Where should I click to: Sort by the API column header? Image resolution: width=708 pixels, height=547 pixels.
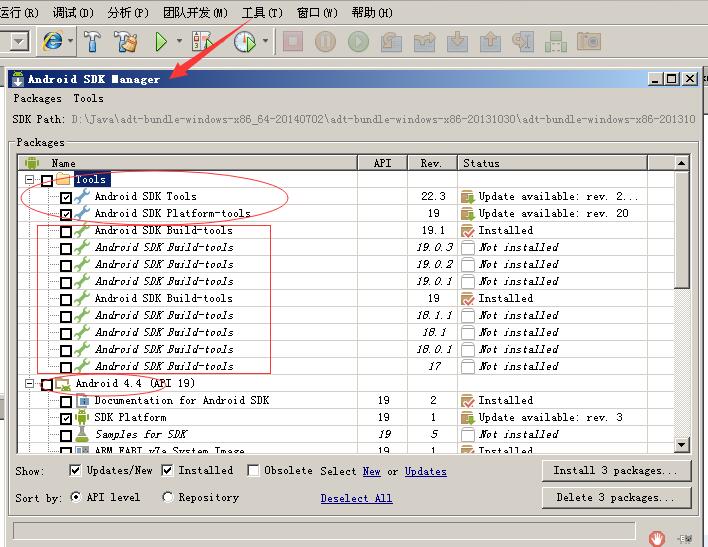point(382,163)
